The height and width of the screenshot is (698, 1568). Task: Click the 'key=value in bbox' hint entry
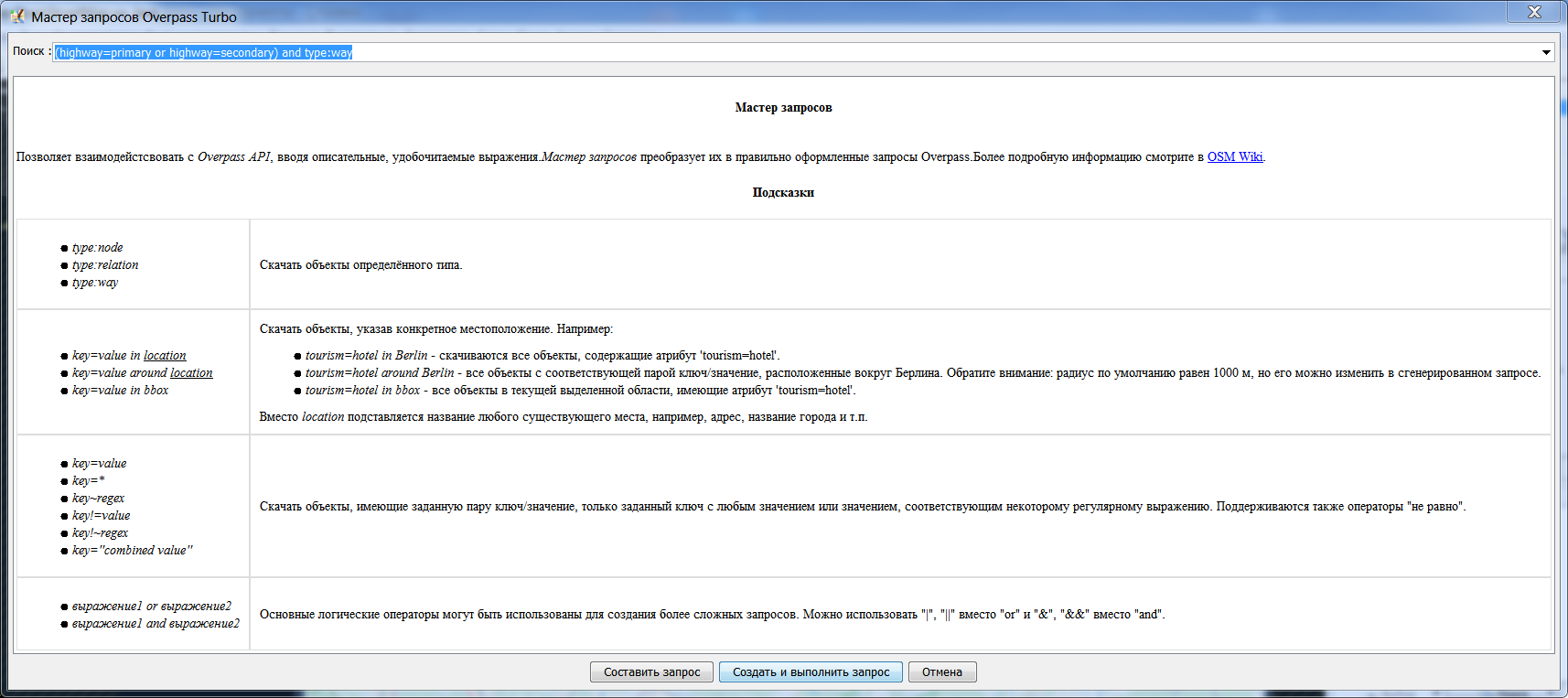click(120, 391)
